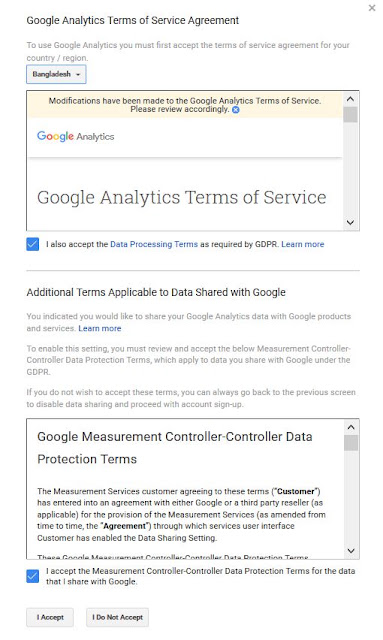383x640 pixels.
Task: Click the Google Measurement Controller-Controller Data Protection Terms heading
Action: coord(175,448)
